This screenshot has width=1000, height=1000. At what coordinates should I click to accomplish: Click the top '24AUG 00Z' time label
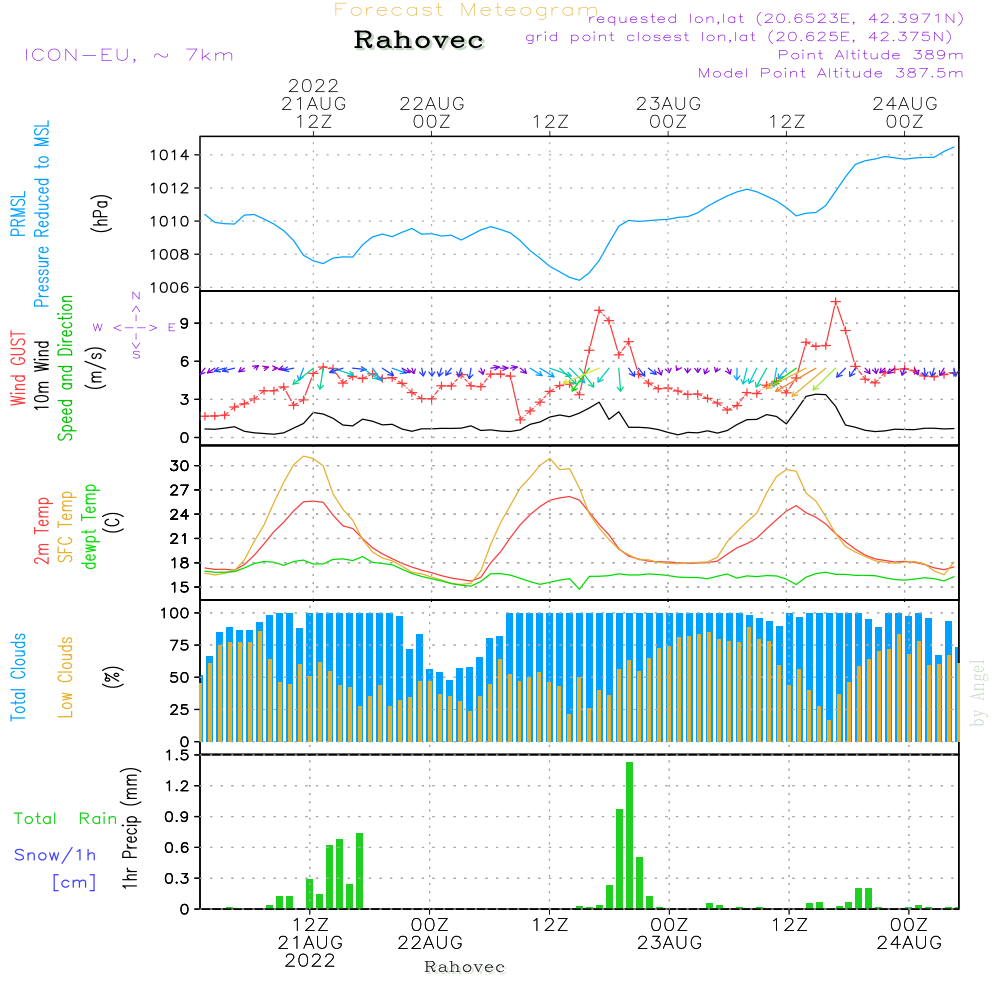[905, 112]
